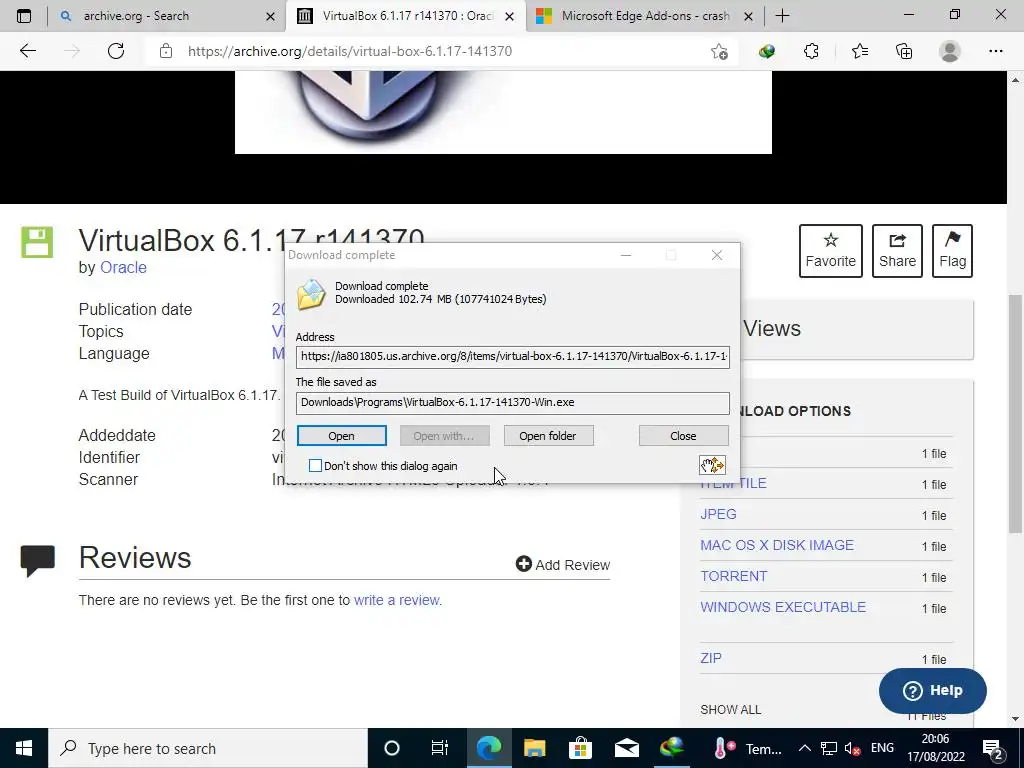Image resolution: width=1024 pixels, height=768 pixels.
Task: Show hidden system tray icons
Action: tap(805, 748)
